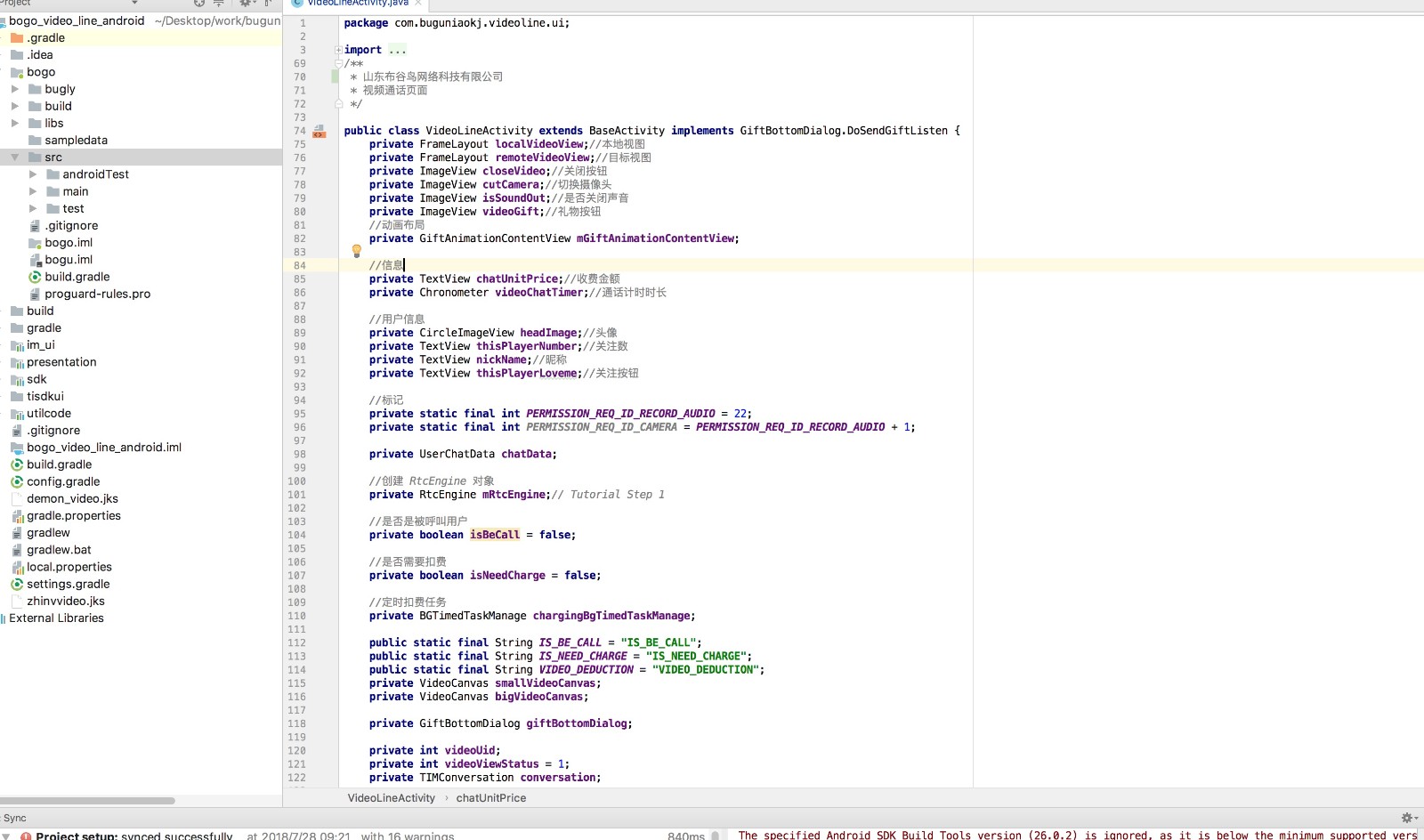
Task: Expand the libs folder
Action: pos(14,123)
